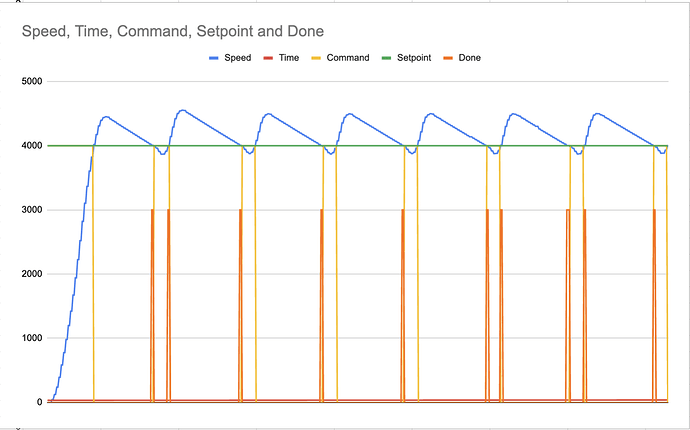Image resolution: width=690 pixels, height=430 pixels.
Task: Click the 4000 y-axis label
Action: tap(32, 146)
